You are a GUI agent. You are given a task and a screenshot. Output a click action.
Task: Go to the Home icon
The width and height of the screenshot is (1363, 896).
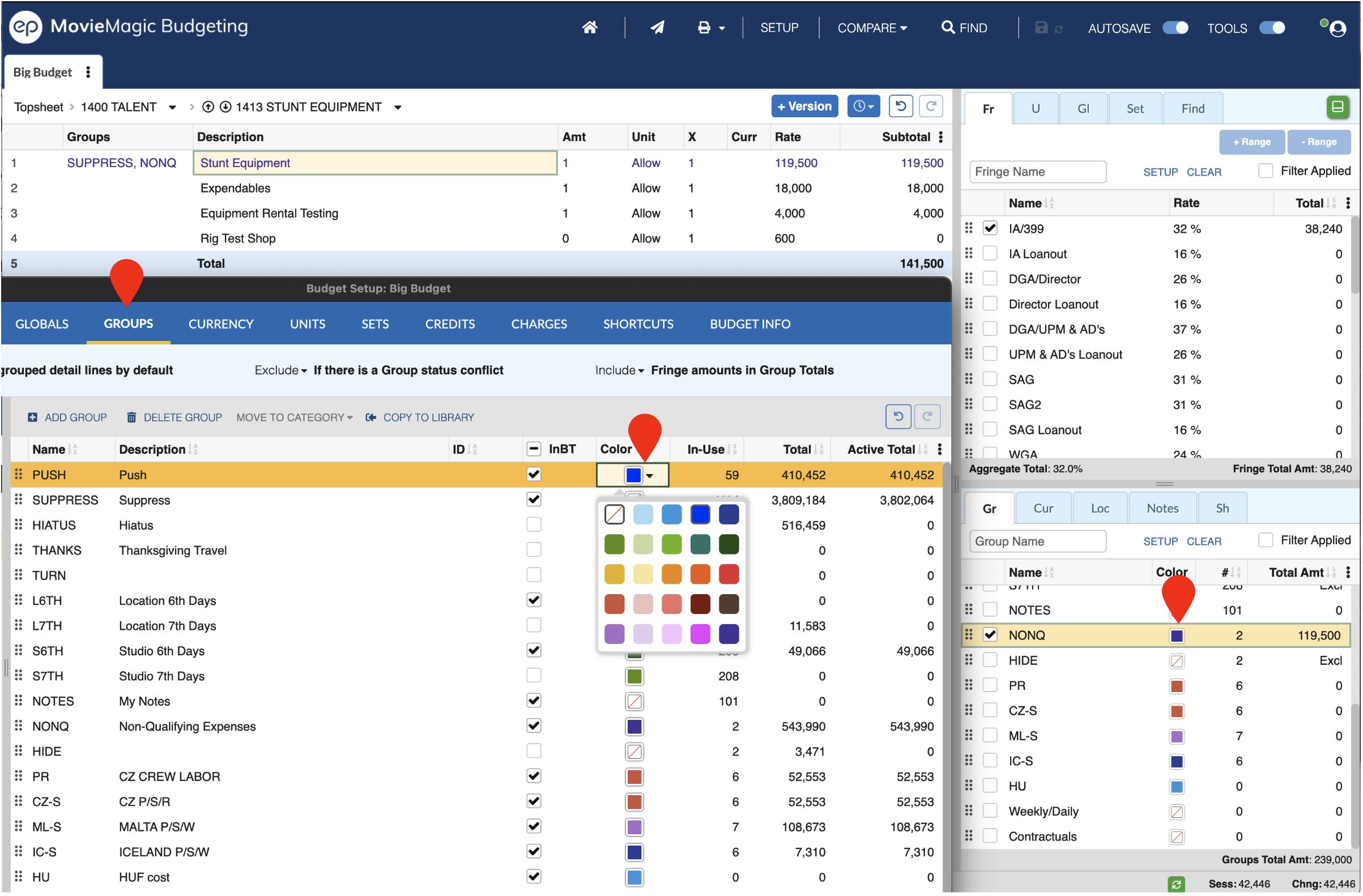point(589,27)
